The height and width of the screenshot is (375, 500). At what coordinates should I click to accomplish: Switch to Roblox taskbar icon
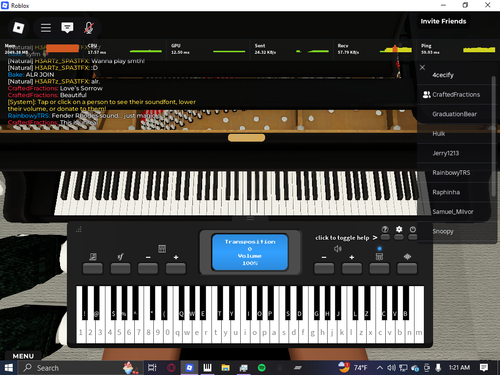tap(189, 368)
